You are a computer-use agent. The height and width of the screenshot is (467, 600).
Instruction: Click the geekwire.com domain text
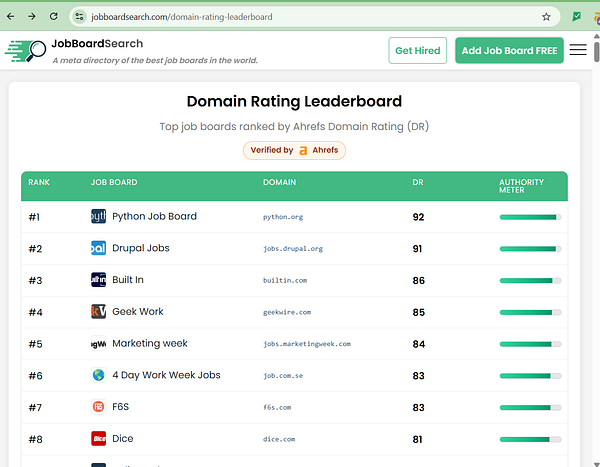[x=287, y=312]
